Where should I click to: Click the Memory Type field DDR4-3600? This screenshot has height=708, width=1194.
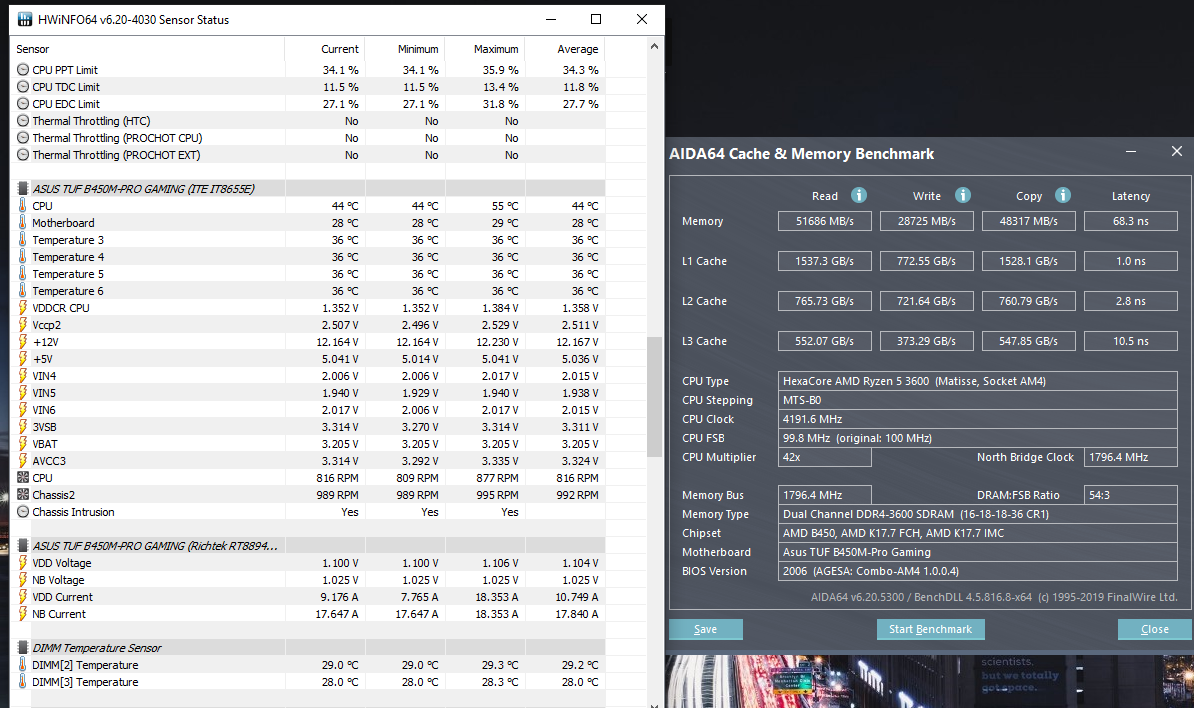[x=978, y=514]
